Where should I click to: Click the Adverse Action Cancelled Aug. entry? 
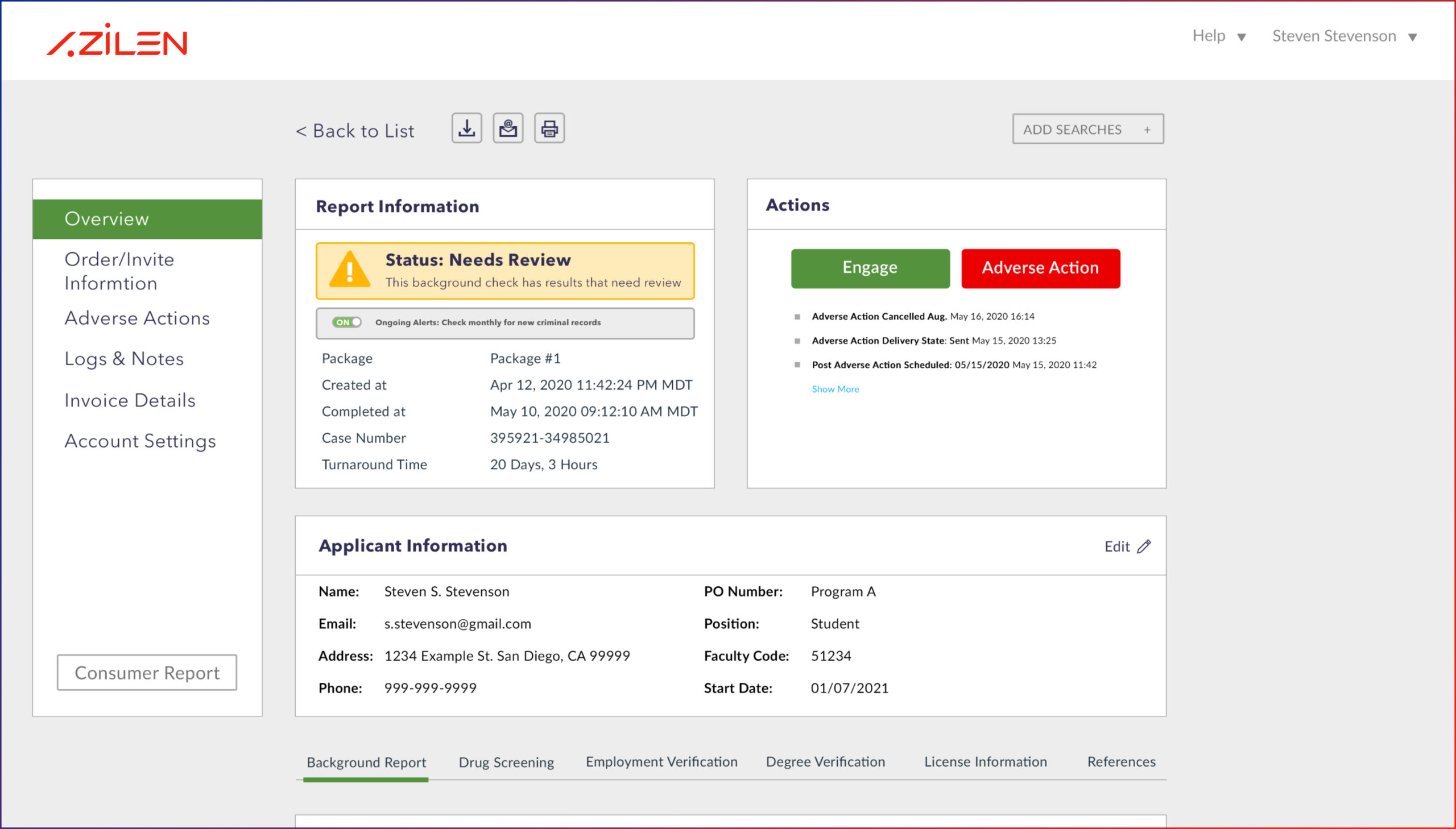coord(923,317)
